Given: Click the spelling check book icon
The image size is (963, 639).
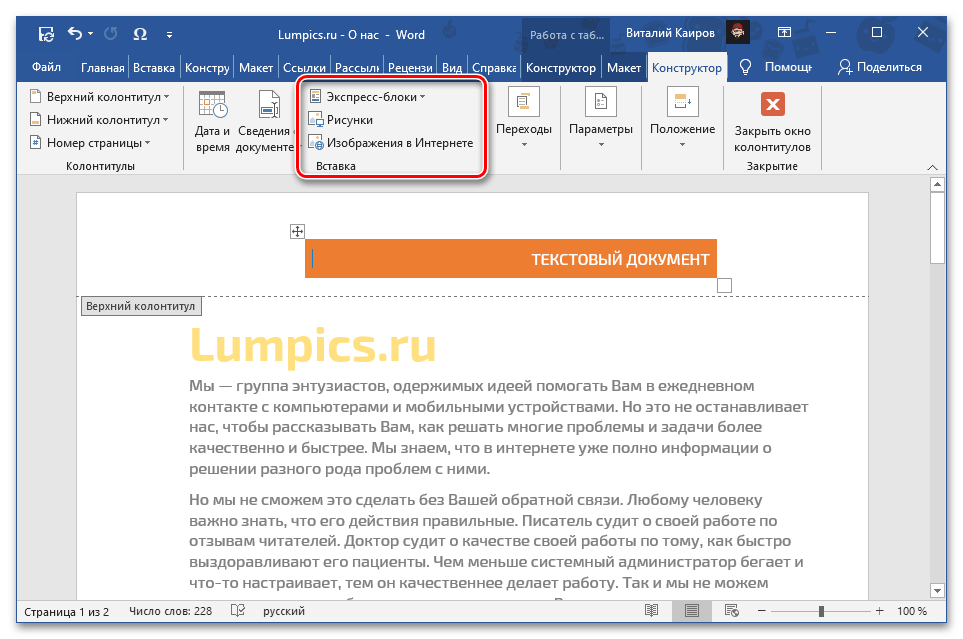Looking at the screenshot, I should (238, 610).
